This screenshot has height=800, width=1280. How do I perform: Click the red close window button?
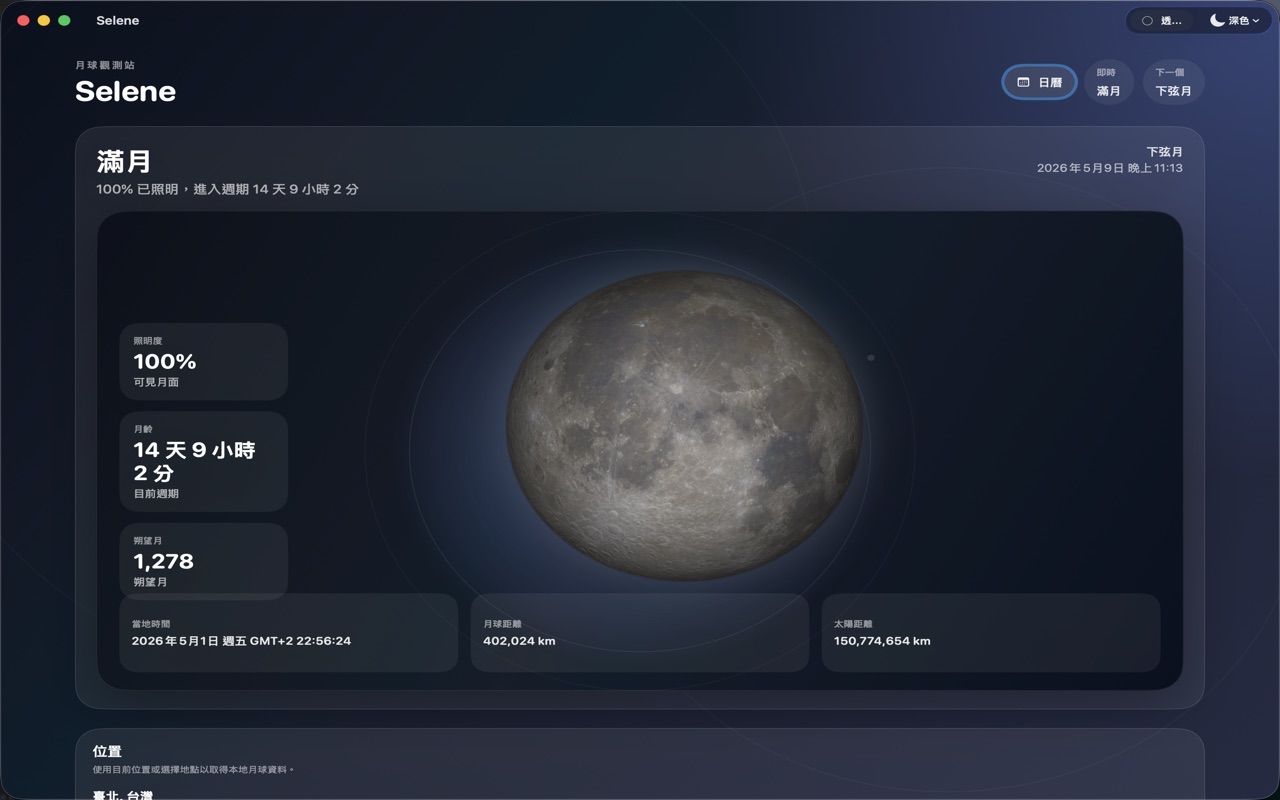click(24, 20)
